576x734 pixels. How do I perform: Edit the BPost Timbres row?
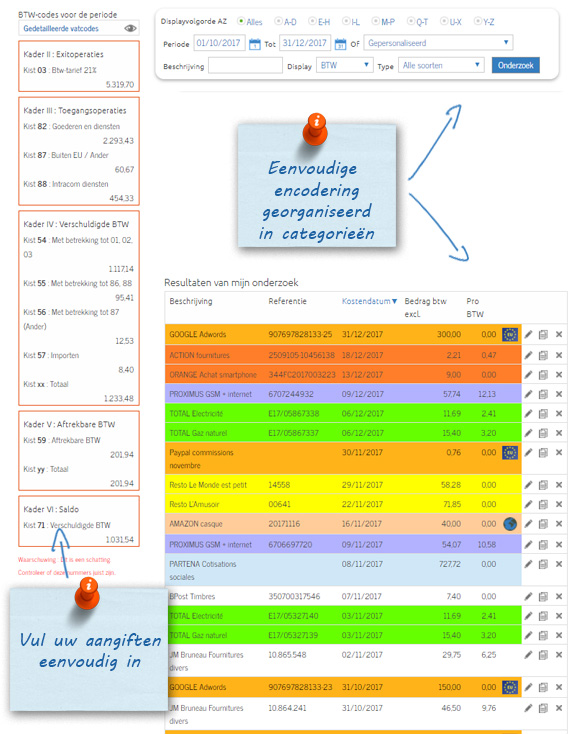(528, 596)
